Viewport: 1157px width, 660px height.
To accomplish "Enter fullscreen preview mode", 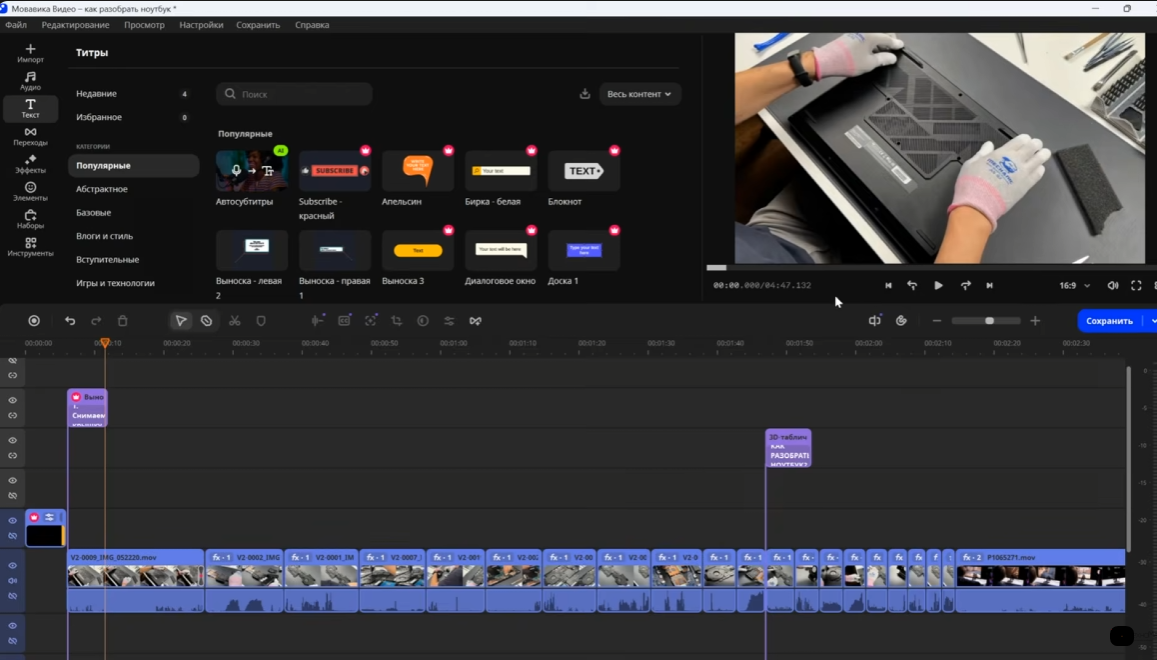I will [1136, 286].
